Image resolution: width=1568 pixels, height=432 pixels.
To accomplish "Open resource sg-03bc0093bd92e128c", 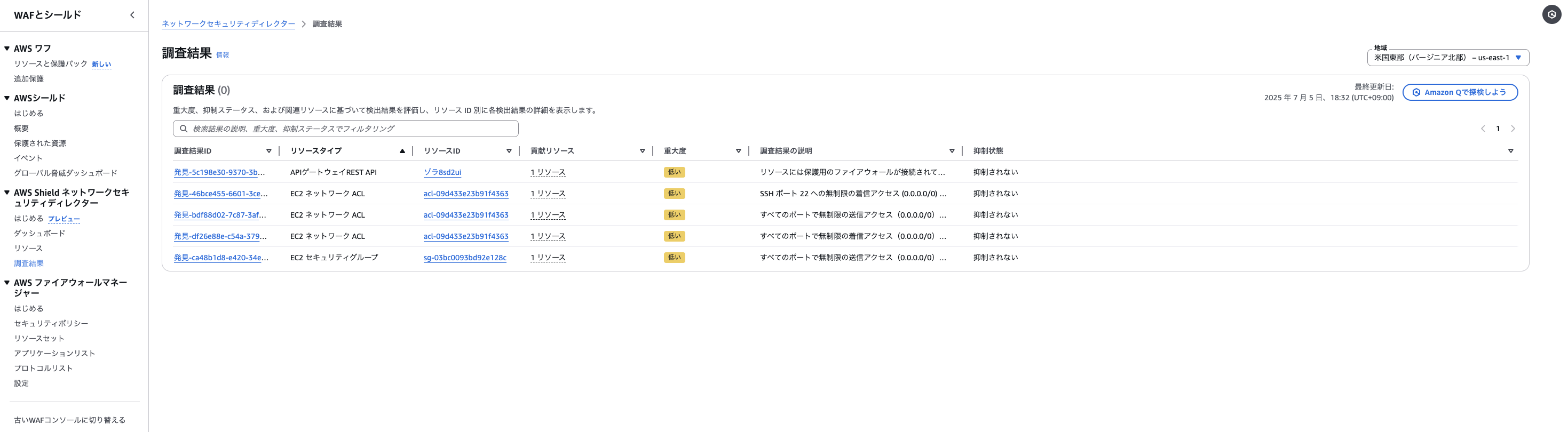I will click(x=465, y=258).
